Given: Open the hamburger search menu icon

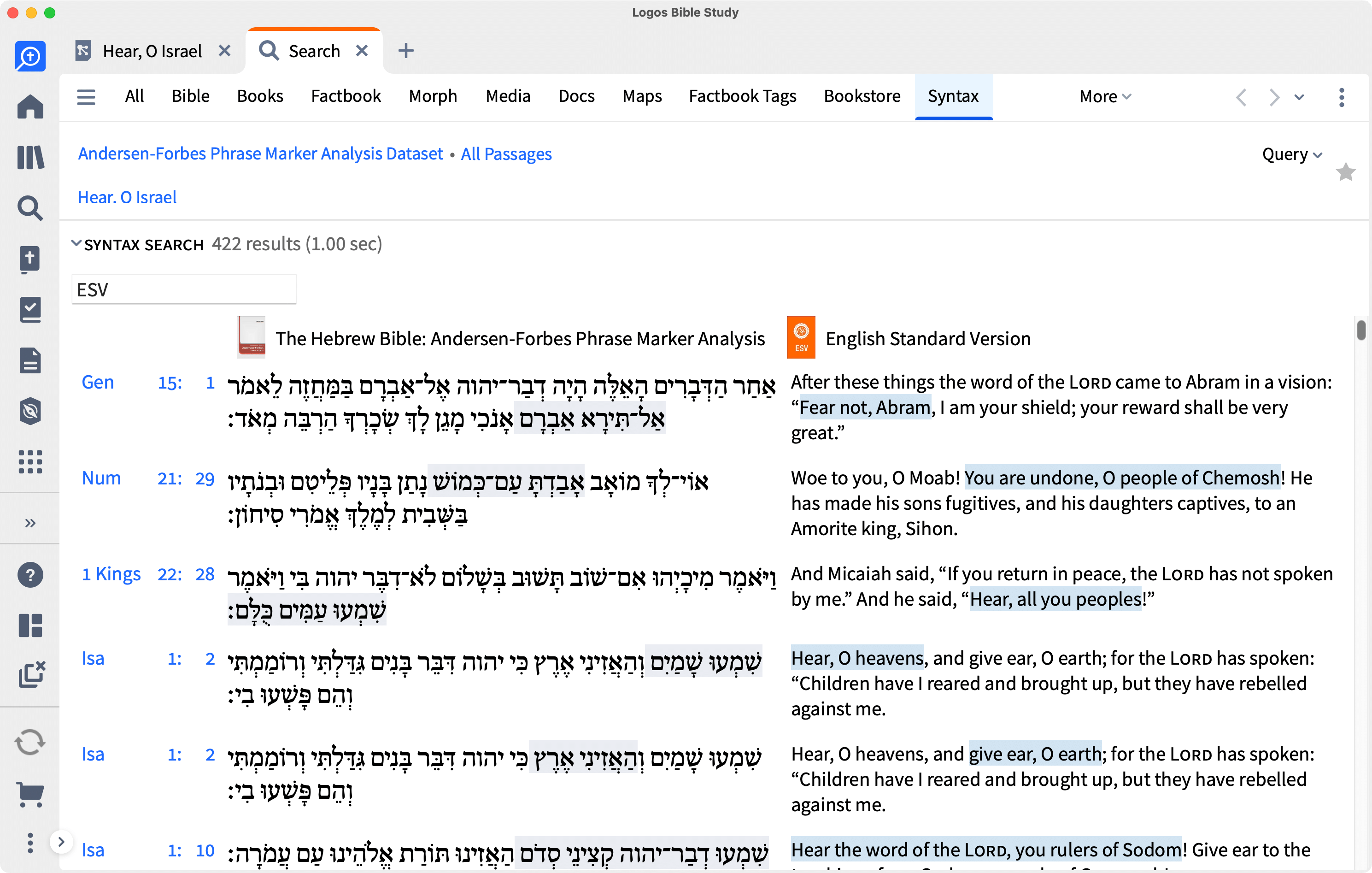Looking at the screenshot, I should (x=86, y=97).
